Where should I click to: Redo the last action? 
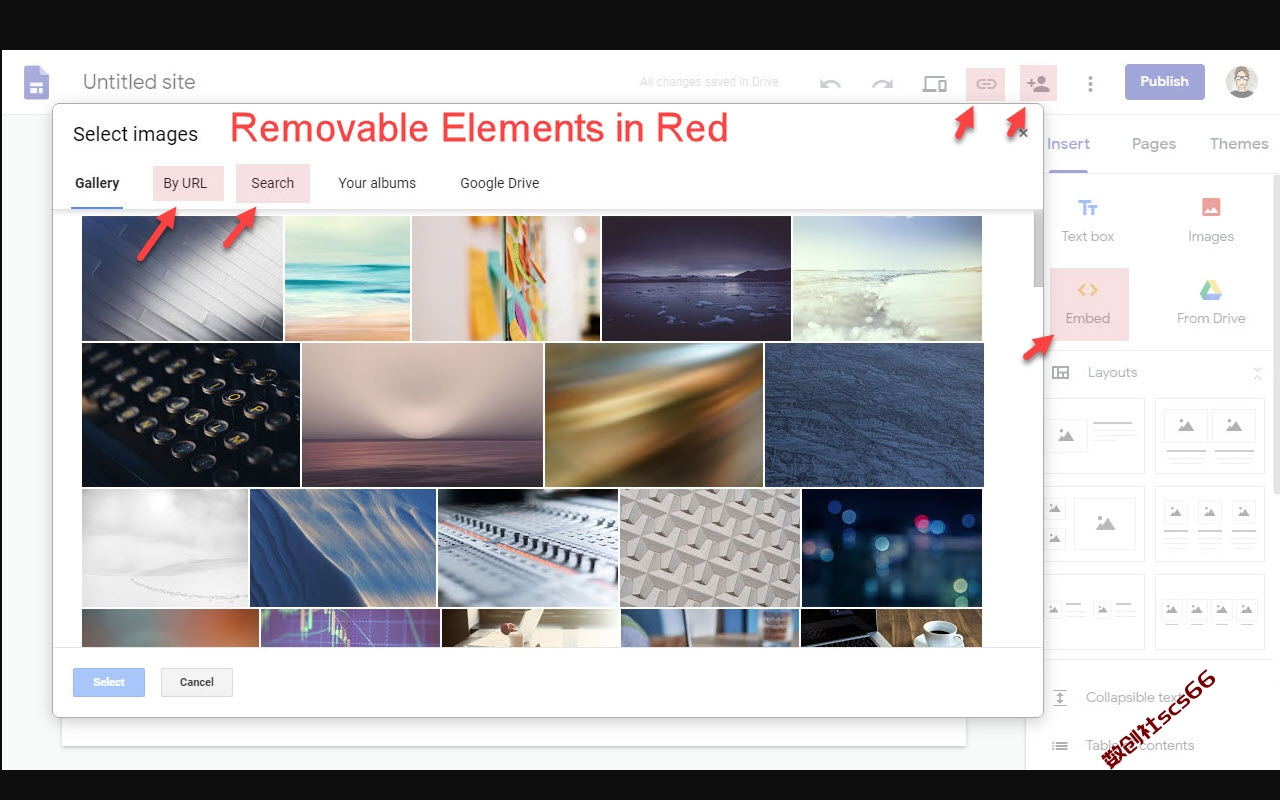coord(882,83)
